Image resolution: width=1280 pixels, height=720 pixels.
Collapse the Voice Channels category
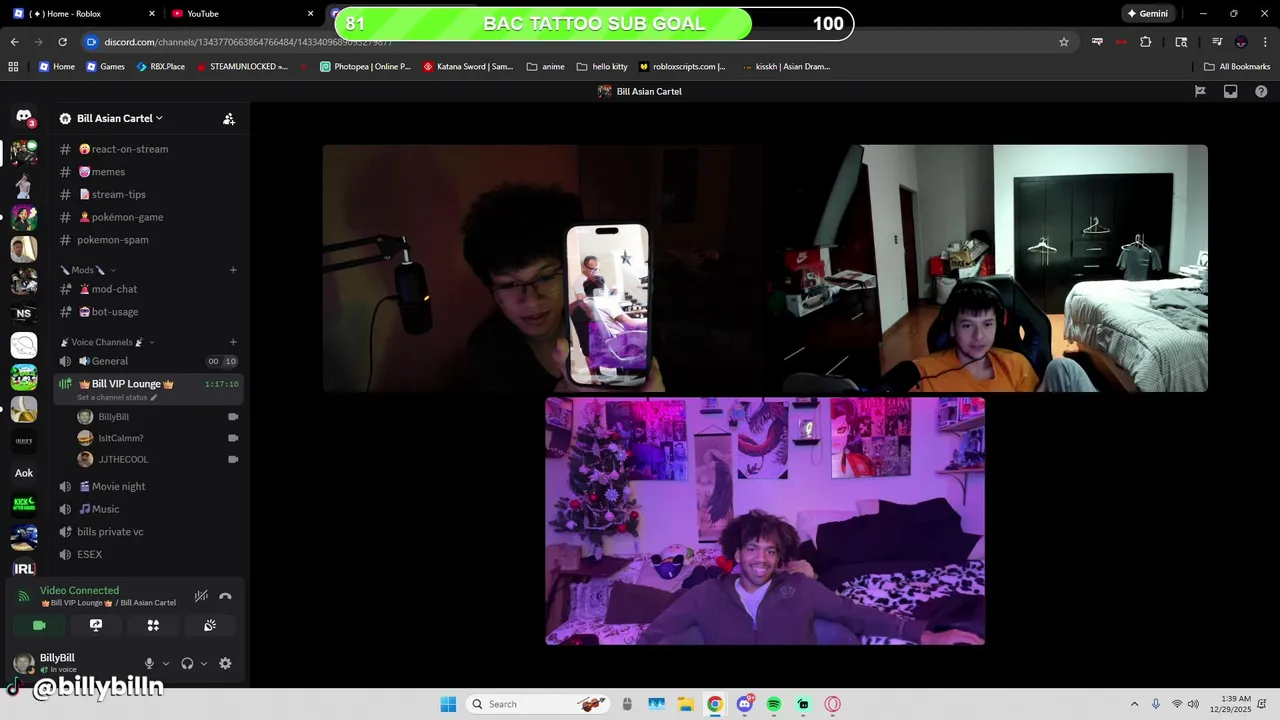(x=107, y=342)
